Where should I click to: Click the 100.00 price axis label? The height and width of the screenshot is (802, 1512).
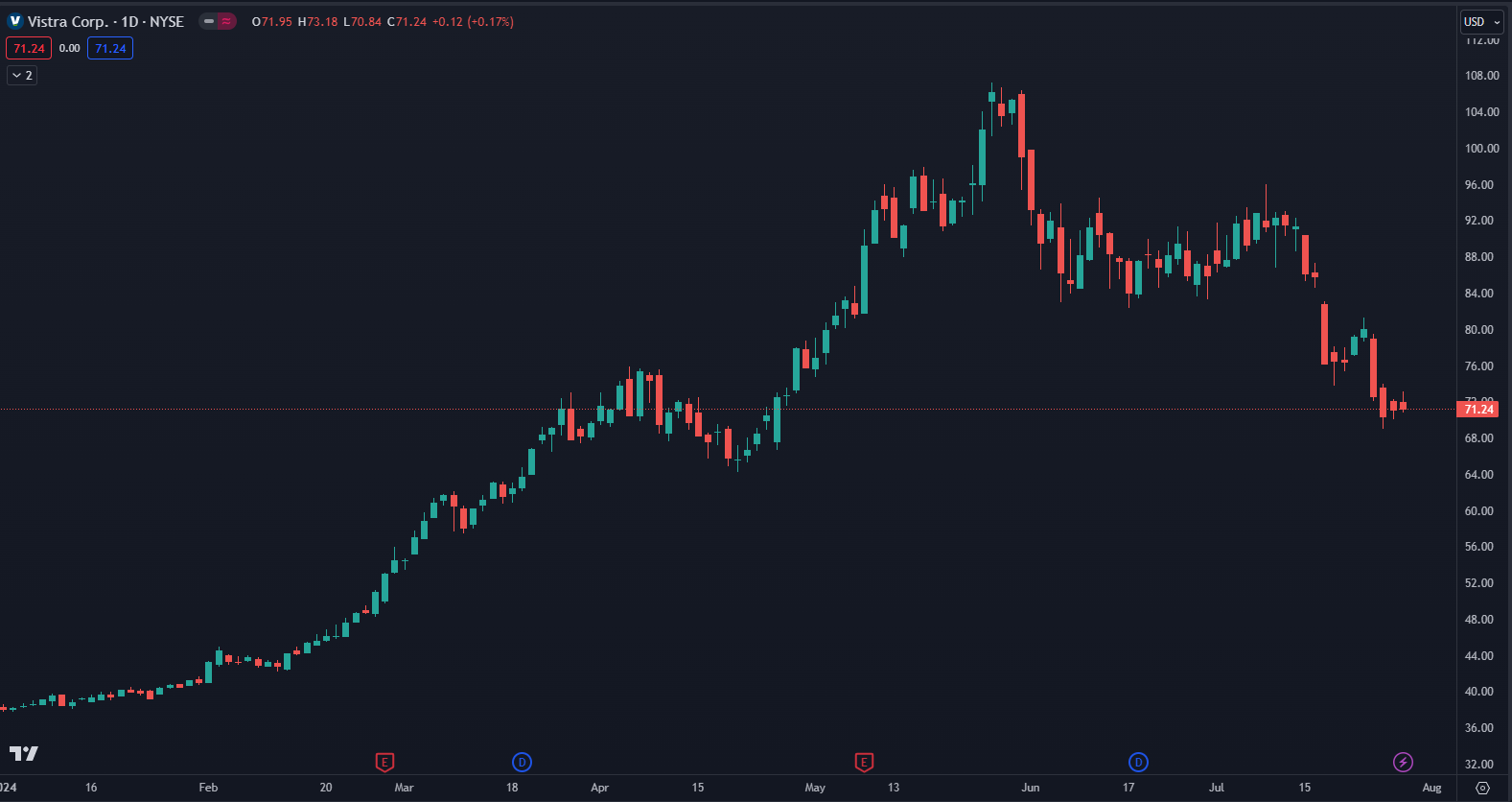coord(1481,149)
